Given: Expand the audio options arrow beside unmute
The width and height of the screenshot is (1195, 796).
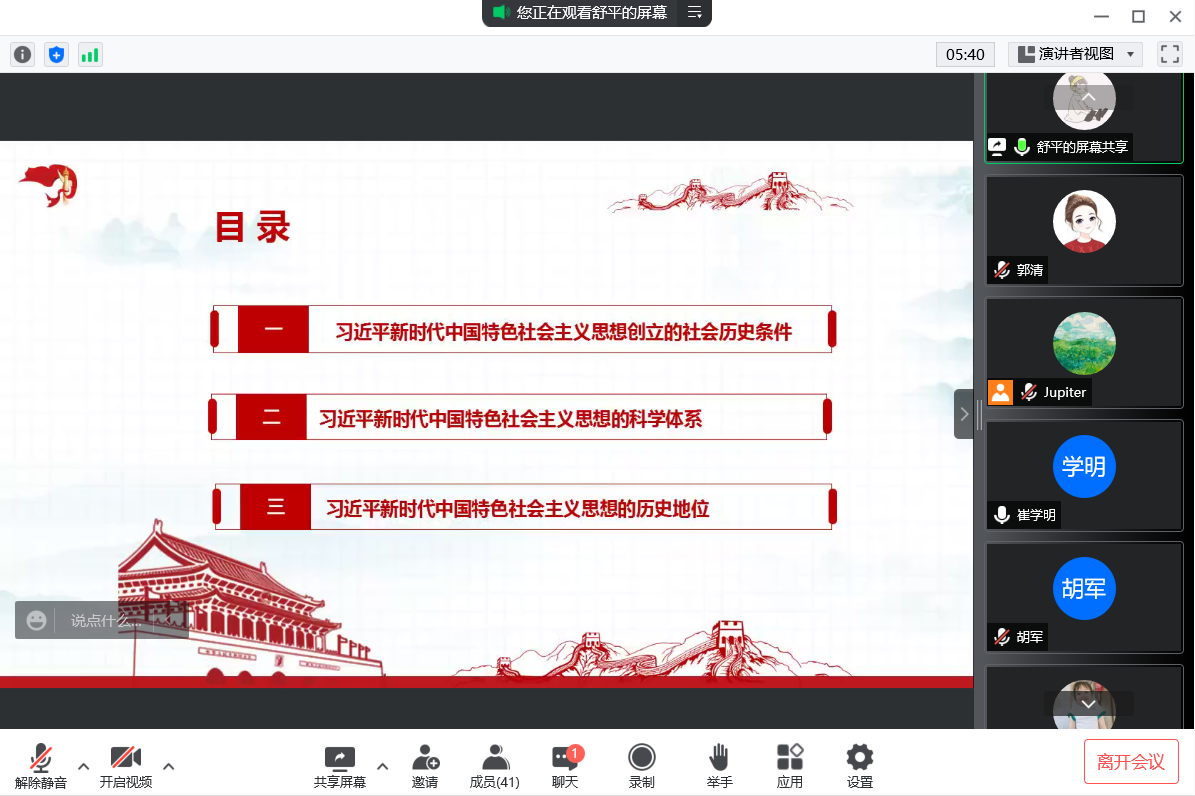Looking at the screenshot, I should pyautogui.click(x=84, y=766).
